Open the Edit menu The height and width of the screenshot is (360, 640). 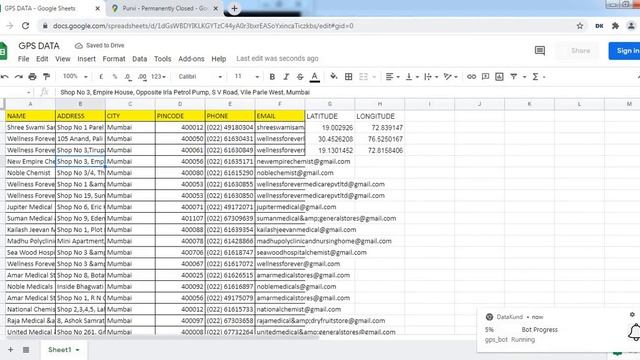[x=42, y=59]
